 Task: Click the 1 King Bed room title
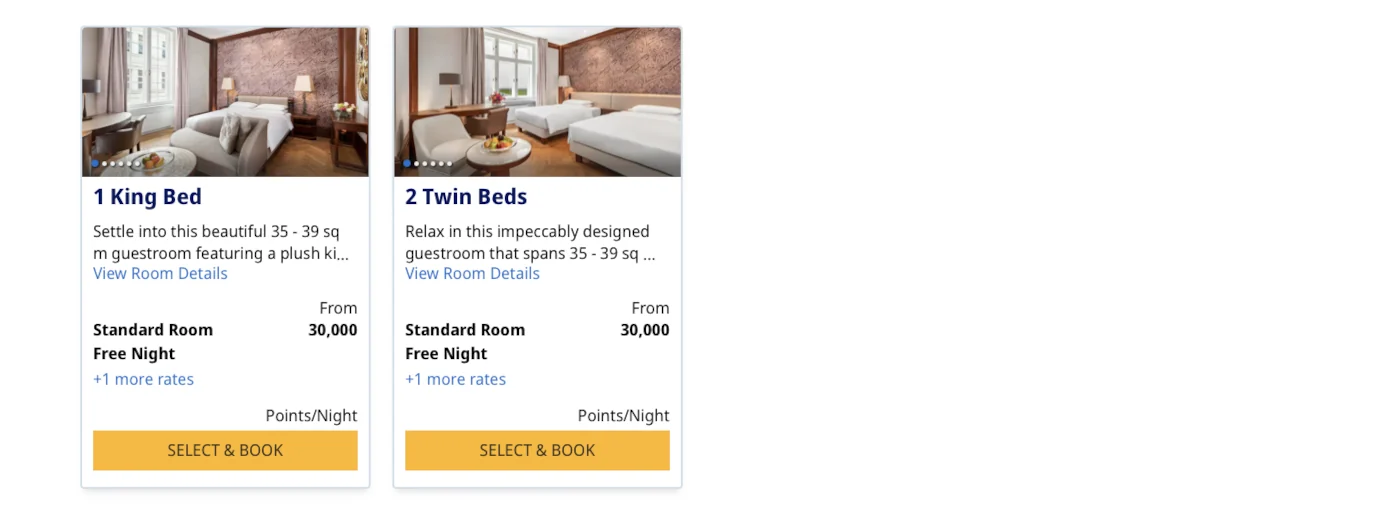tap(147, 197)
